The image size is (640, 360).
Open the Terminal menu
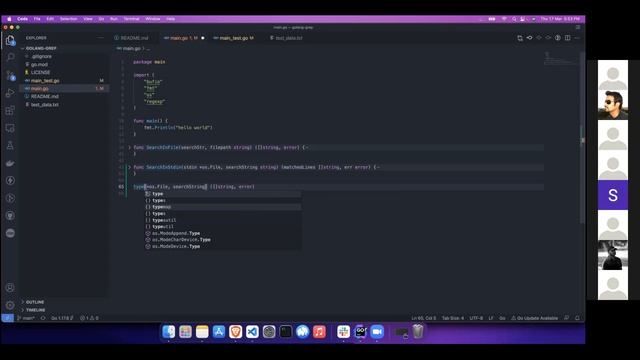pyautogui.click(x=131, y=19)
